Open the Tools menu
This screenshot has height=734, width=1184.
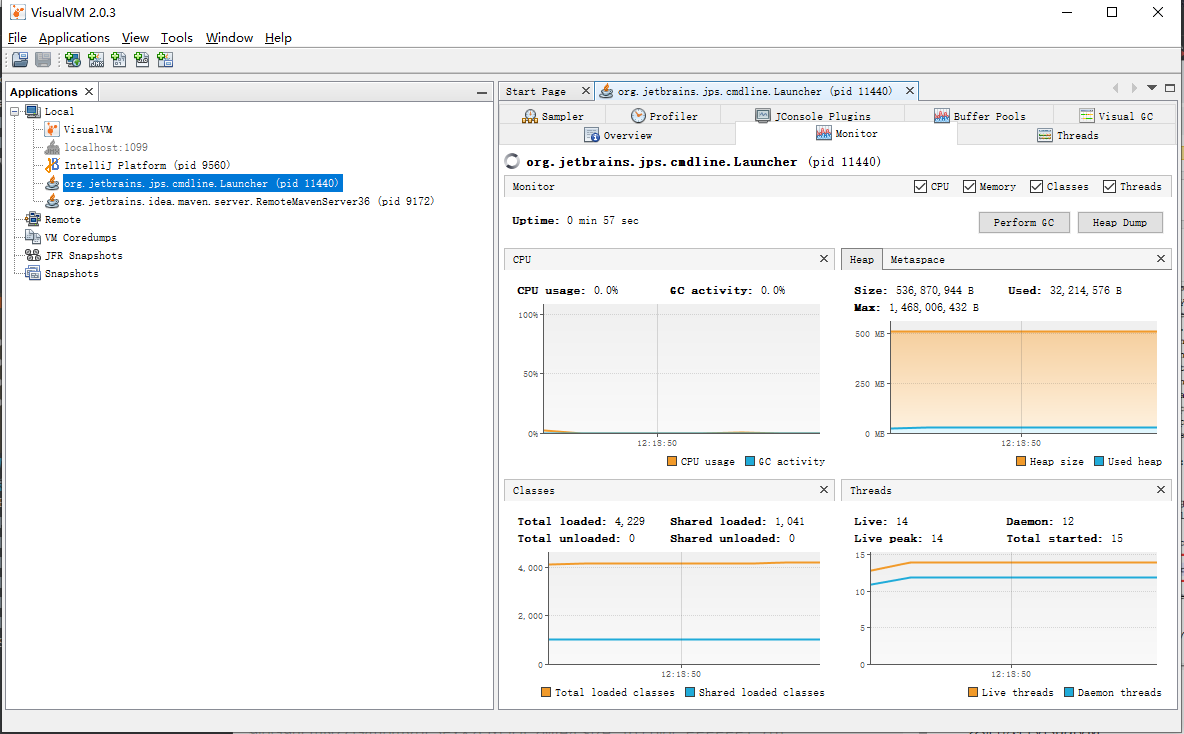(177, 38)
